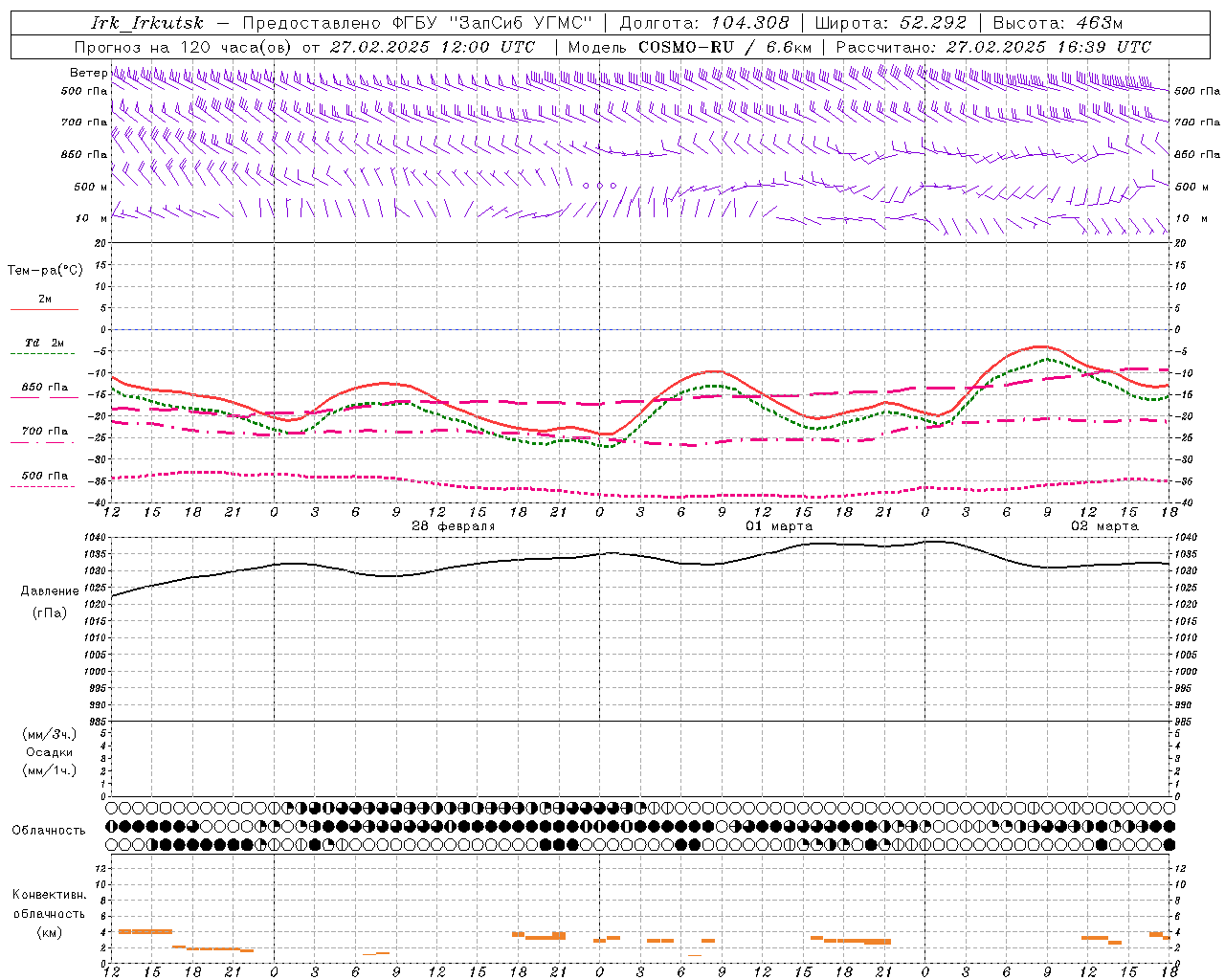Viewport: 1225px width, 980px height.
Task: Click the 850 гПа temperature legend entry
Action: click(45, 388)
